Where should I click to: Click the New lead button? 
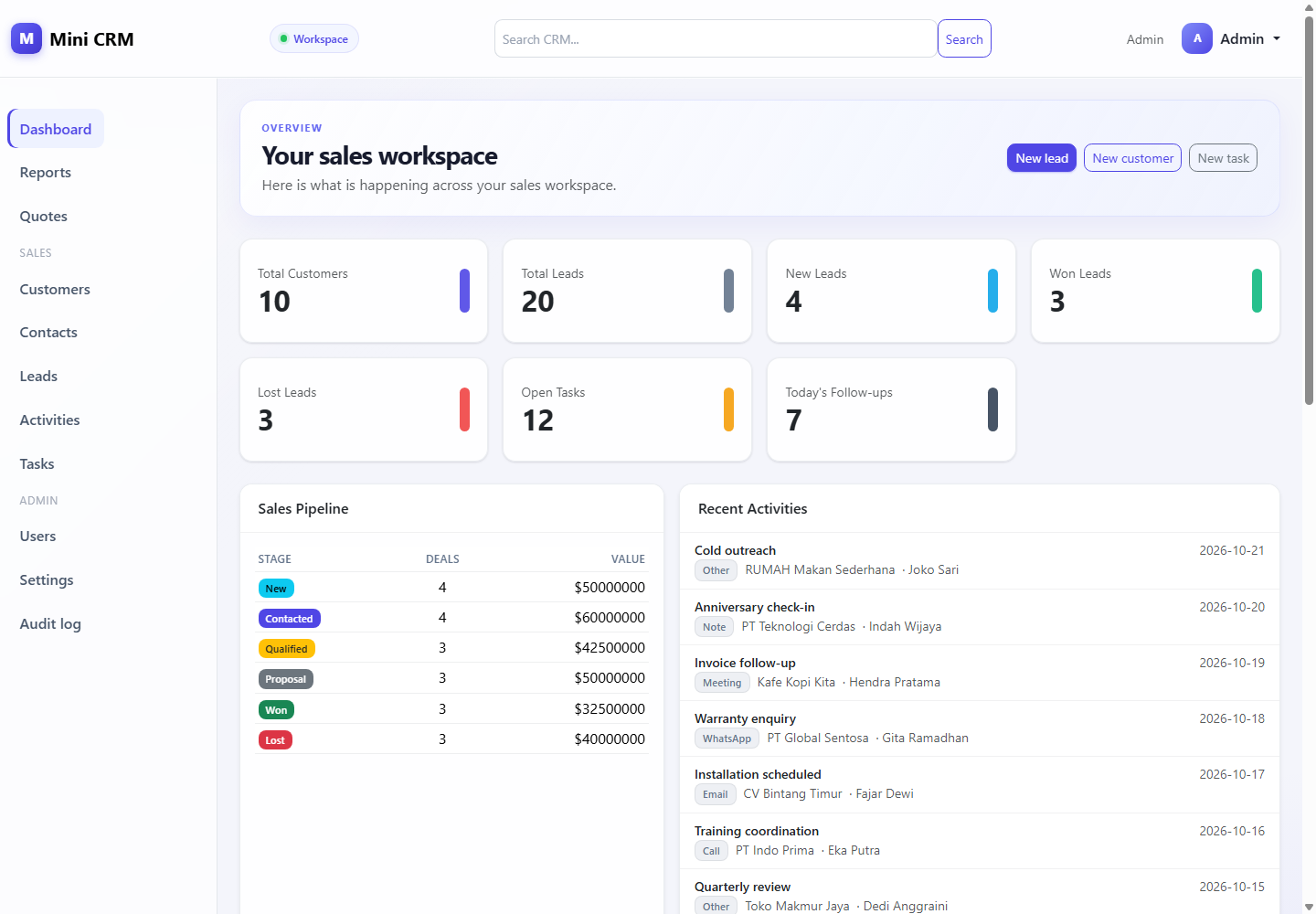[1042, 158]
